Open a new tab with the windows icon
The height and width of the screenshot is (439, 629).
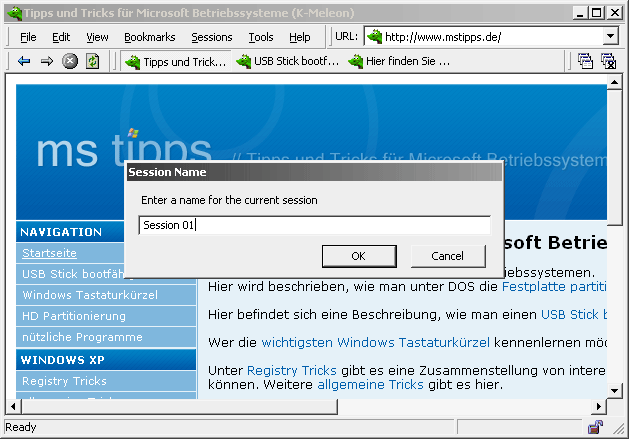(x=585, y=61)
